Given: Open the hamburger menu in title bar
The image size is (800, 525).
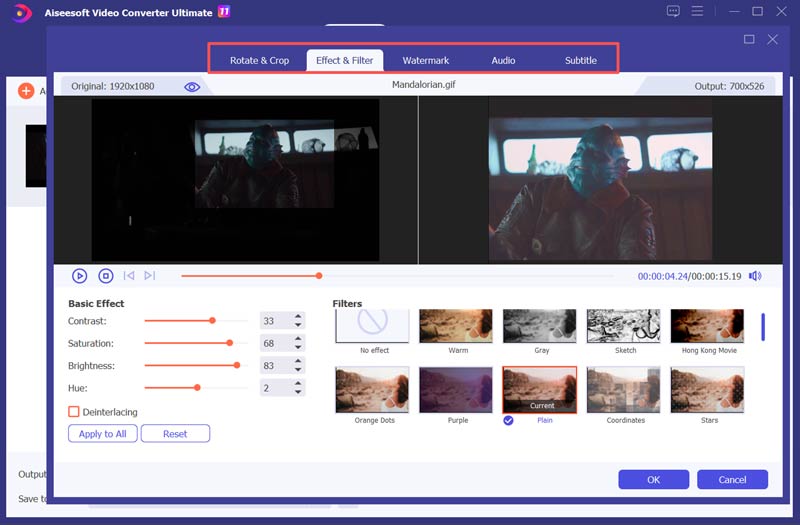Looking at the screenshot, I should [x=697, y=11].
